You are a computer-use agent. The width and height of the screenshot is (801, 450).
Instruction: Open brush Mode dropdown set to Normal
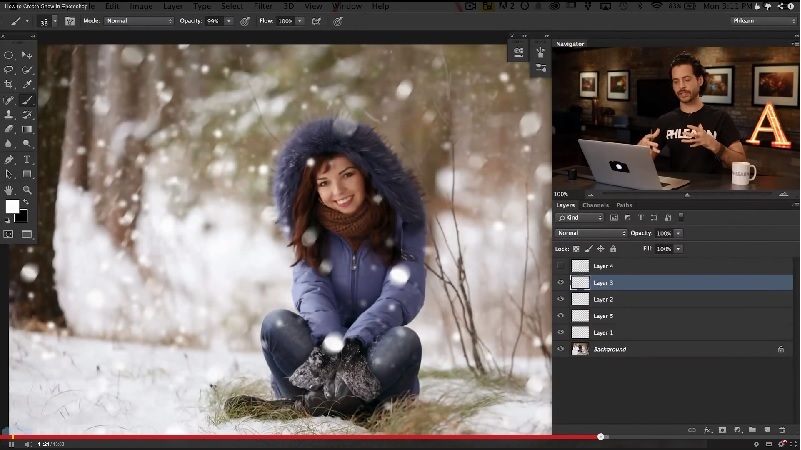(x=139, y=21)
